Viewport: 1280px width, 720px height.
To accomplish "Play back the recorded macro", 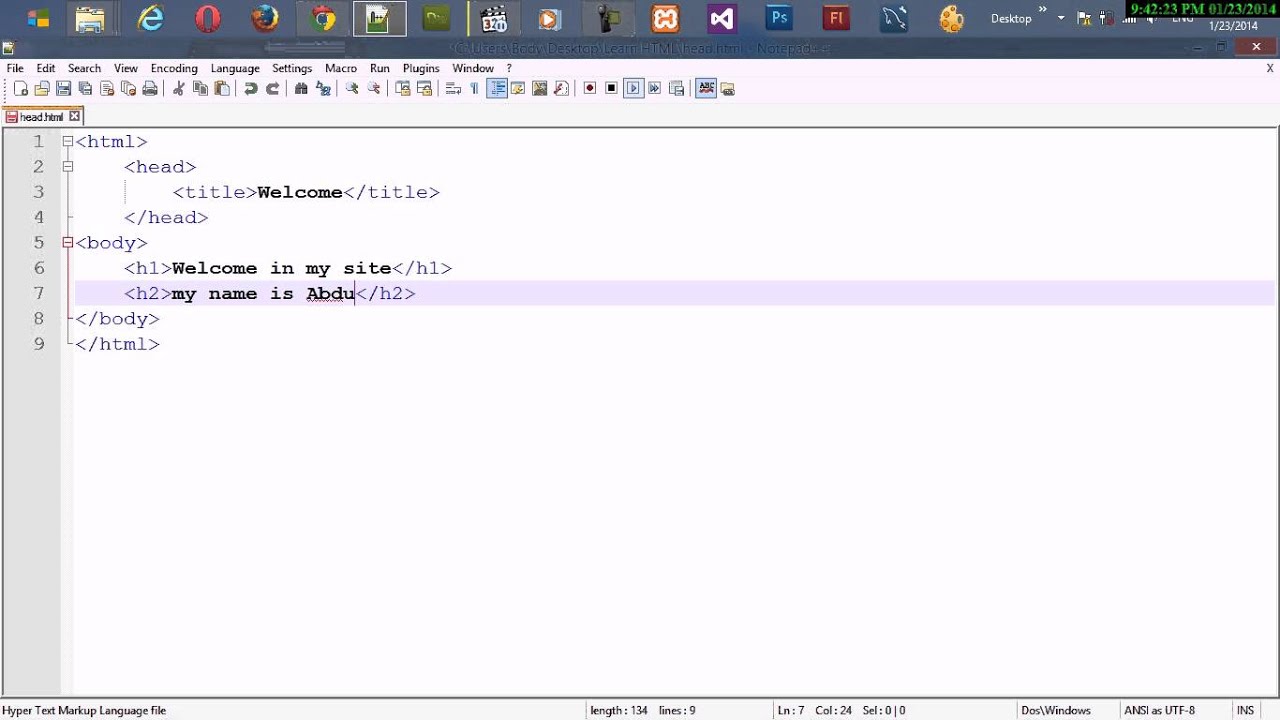I will [x=633, y=89].
